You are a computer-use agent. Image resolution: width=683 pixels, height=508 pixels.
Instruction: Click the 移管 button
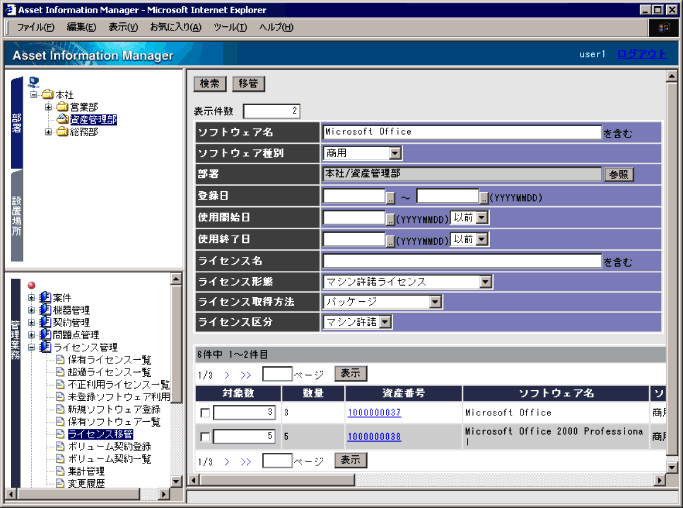coord(248,84)
